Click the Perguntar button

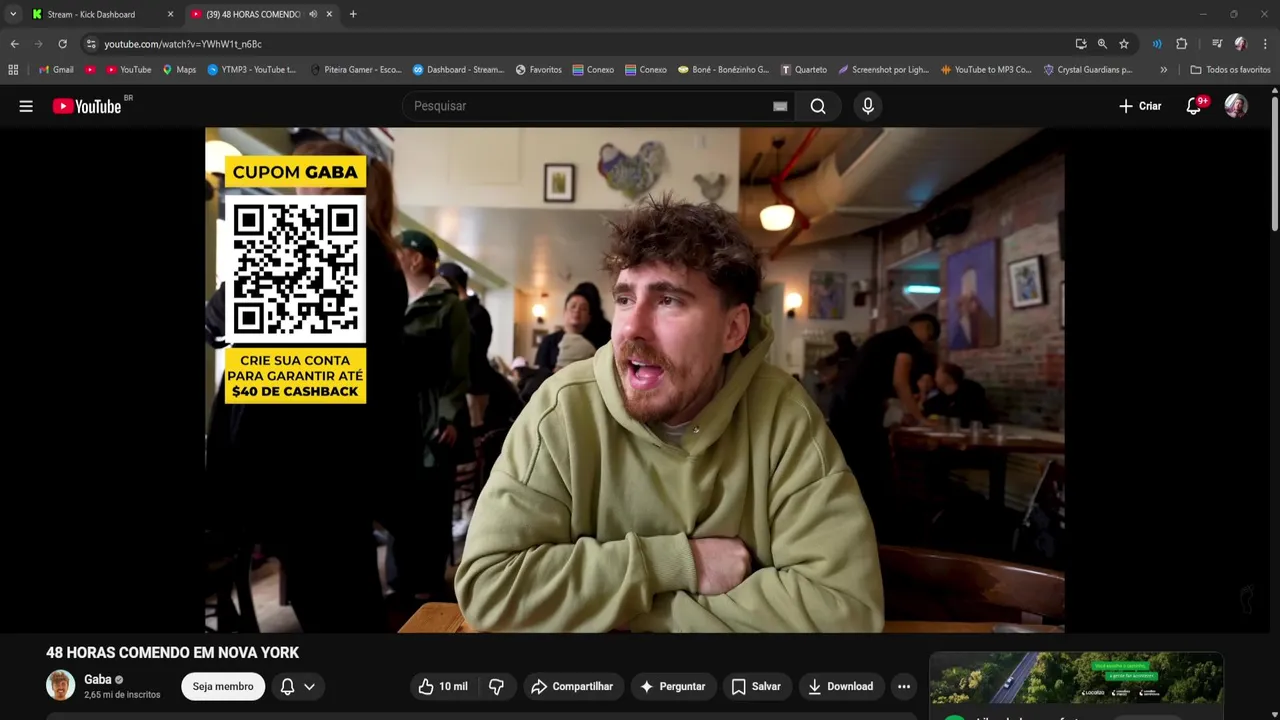[673, 686]
